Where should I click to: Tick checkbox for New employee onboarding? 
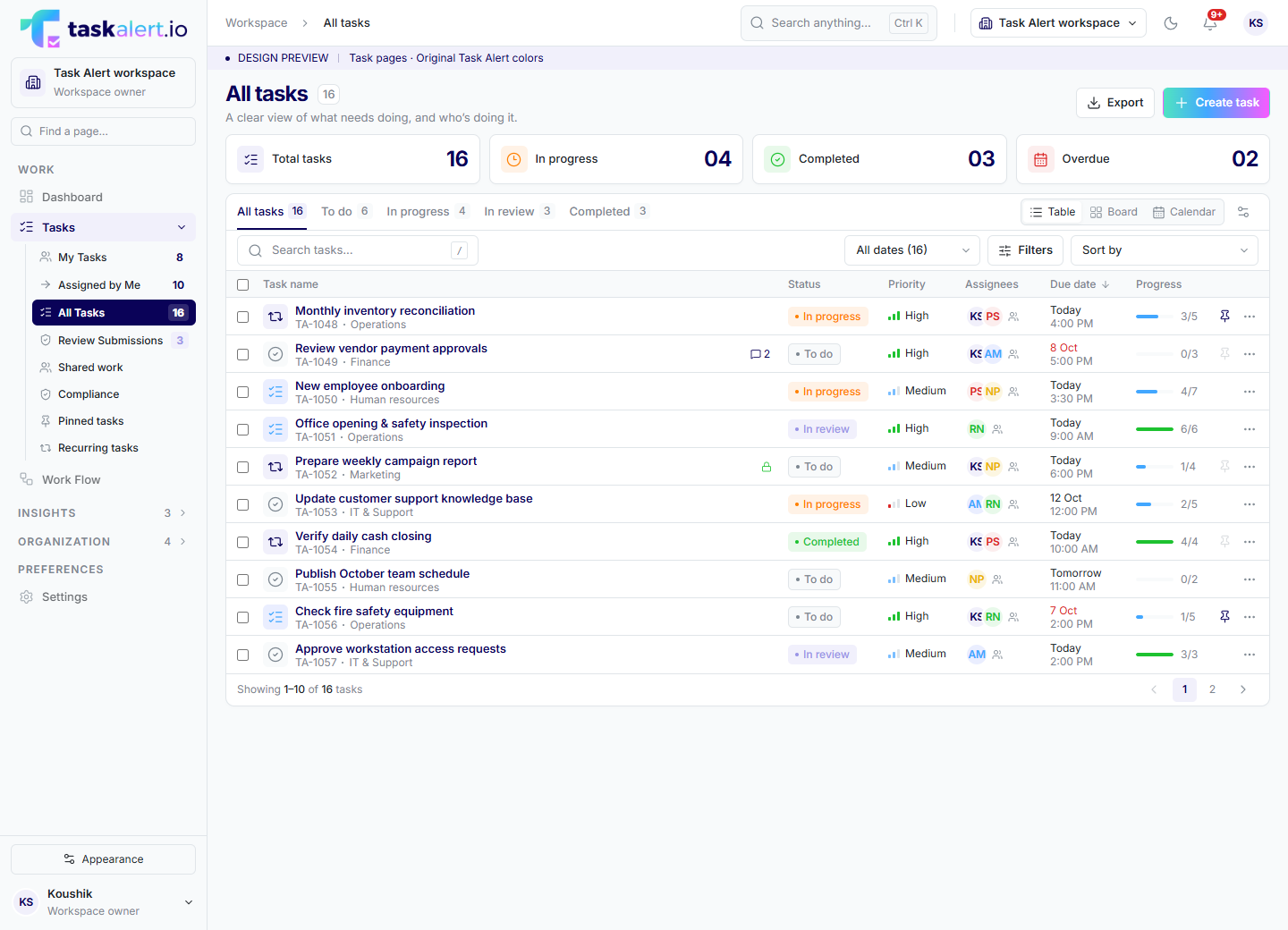[x=242, y=392]
